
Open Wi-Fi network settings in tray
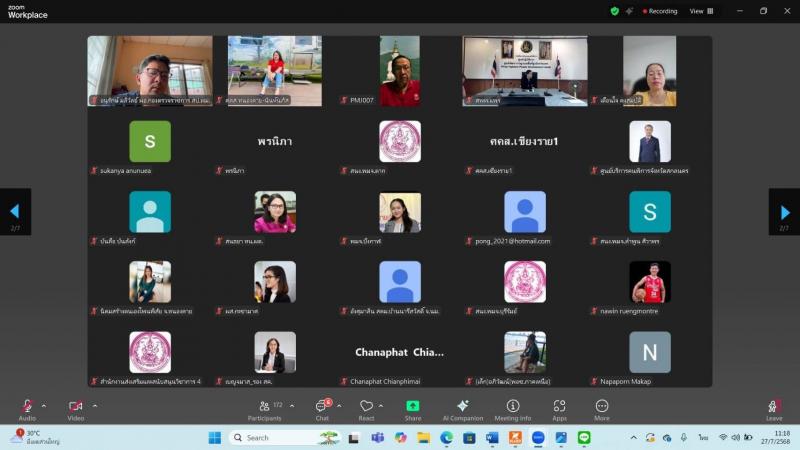pos(723,438)
